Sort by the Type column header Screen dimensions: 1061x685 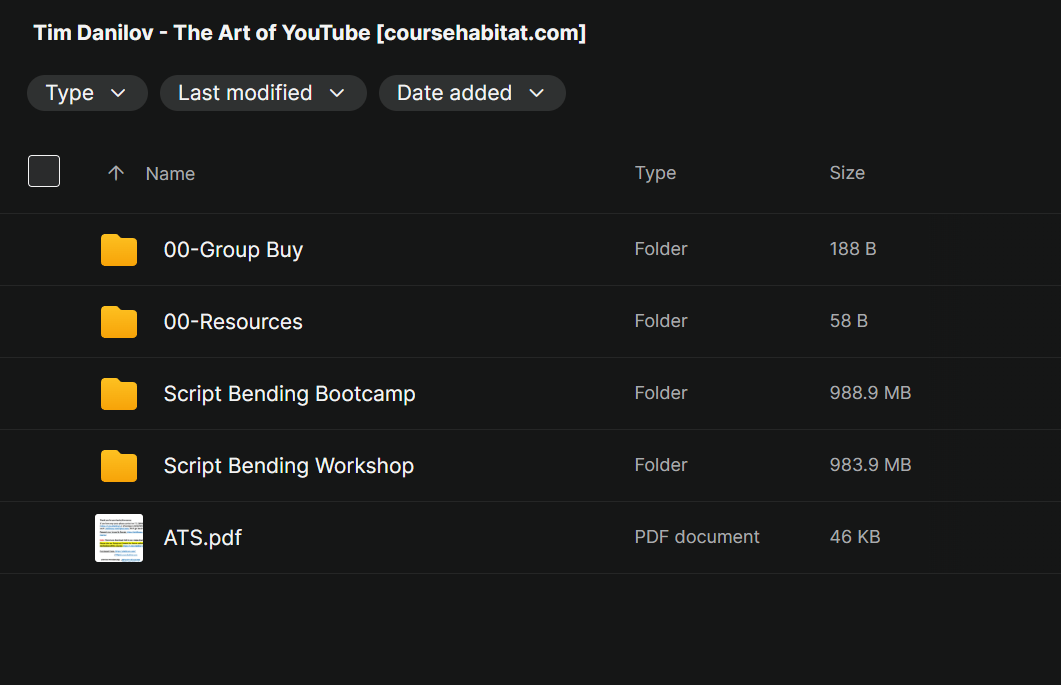(655, 173)
